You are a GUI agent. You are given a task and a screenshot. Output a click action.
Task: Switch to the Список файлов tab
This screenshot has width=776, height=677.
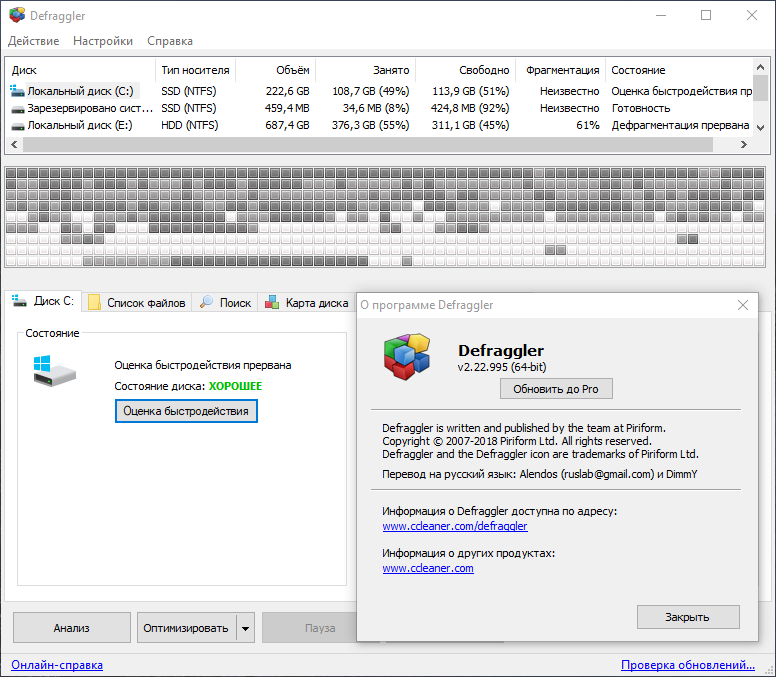138,302
